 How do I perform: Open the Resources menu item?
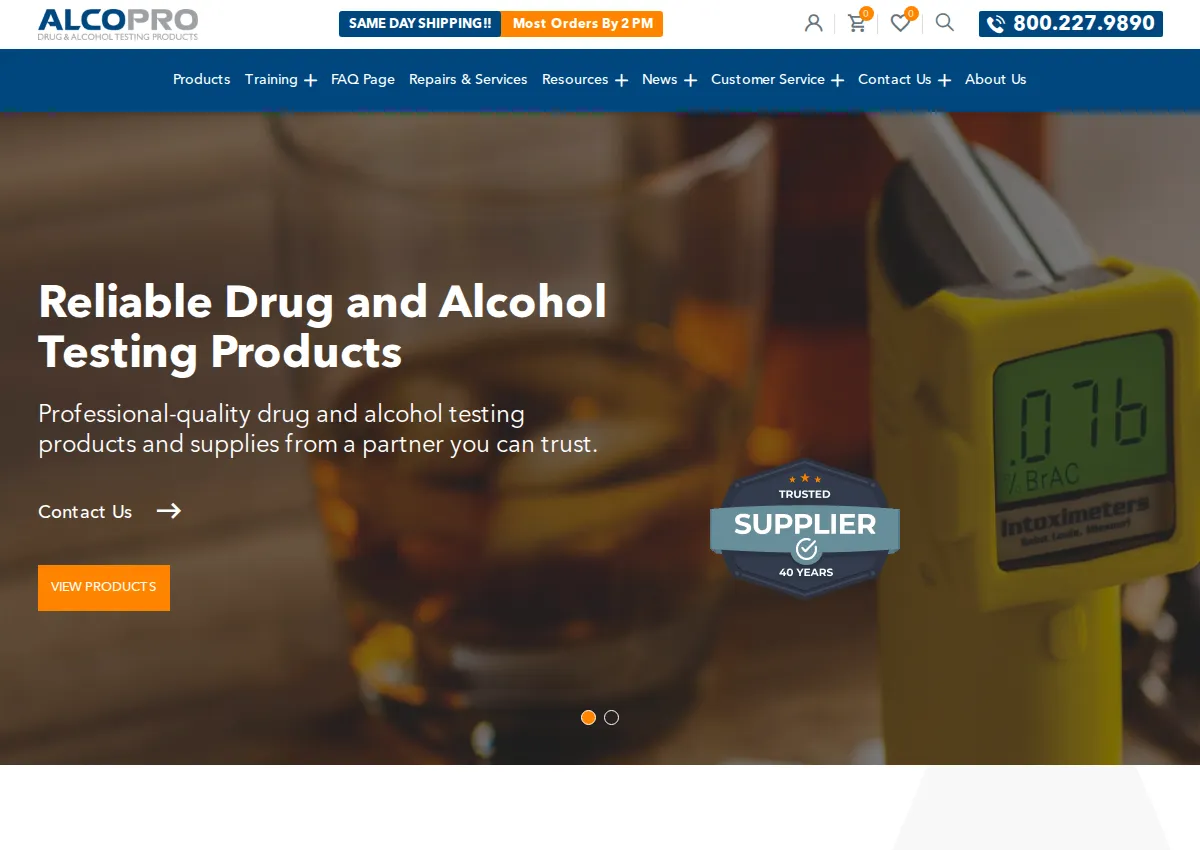tap(575, 79)
